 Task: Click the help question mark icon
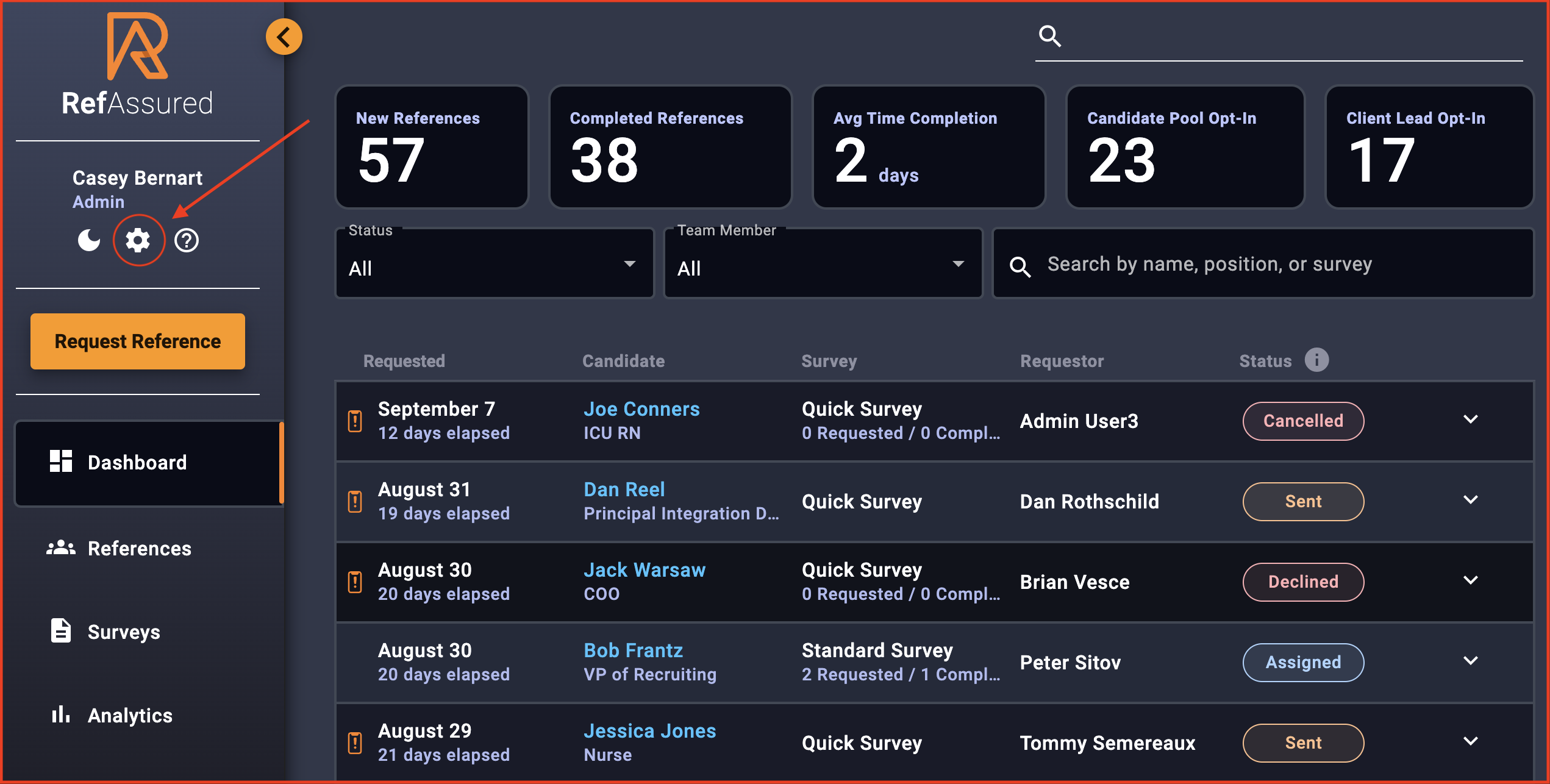point(187,240)
